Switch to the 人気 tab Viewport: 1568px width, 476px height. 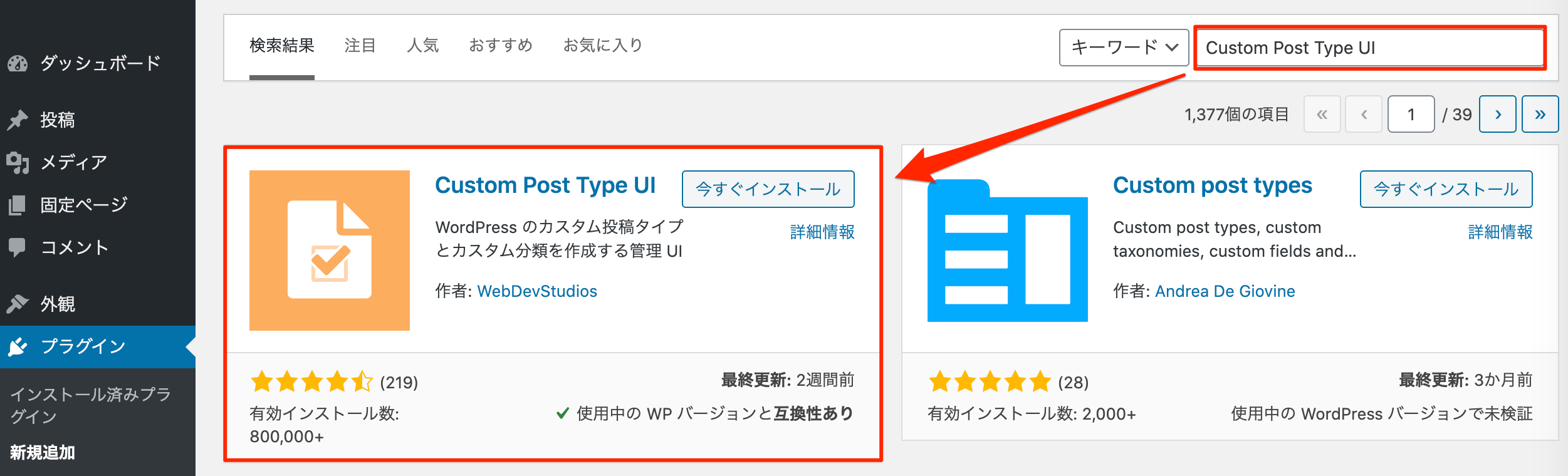(422, 46)
